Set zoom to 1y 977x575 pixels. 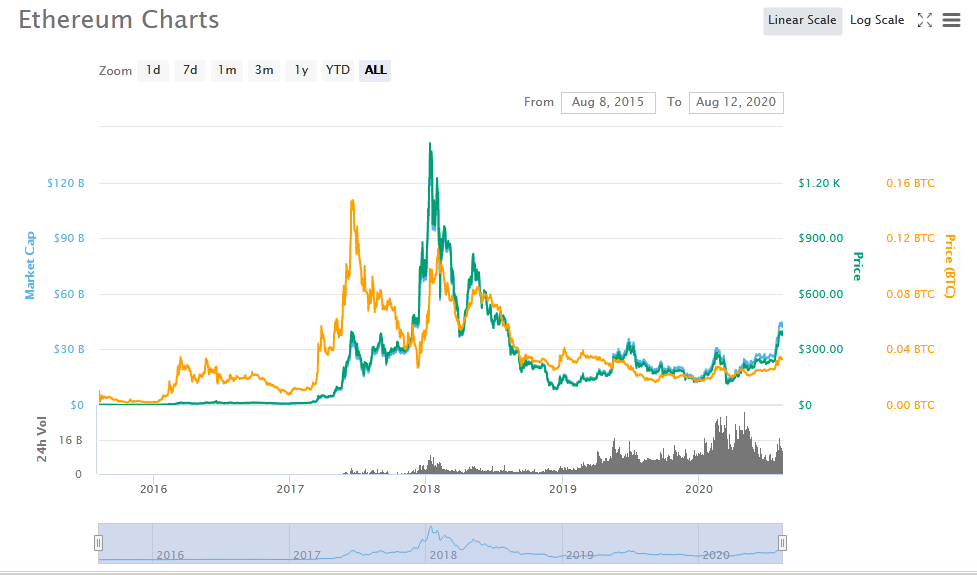[301, 70]
